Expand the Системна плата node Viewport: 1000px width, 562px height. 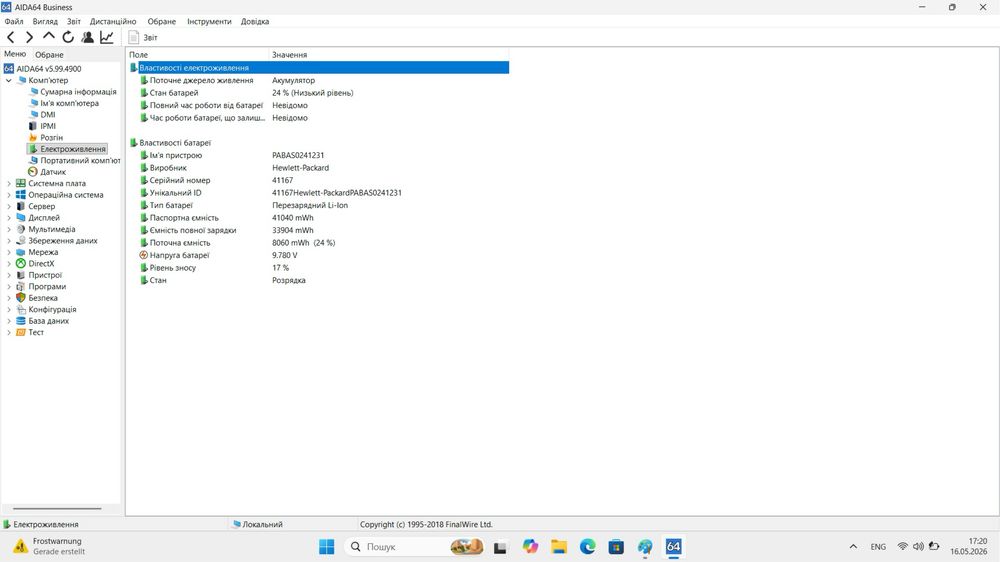(x=8, y=184)
